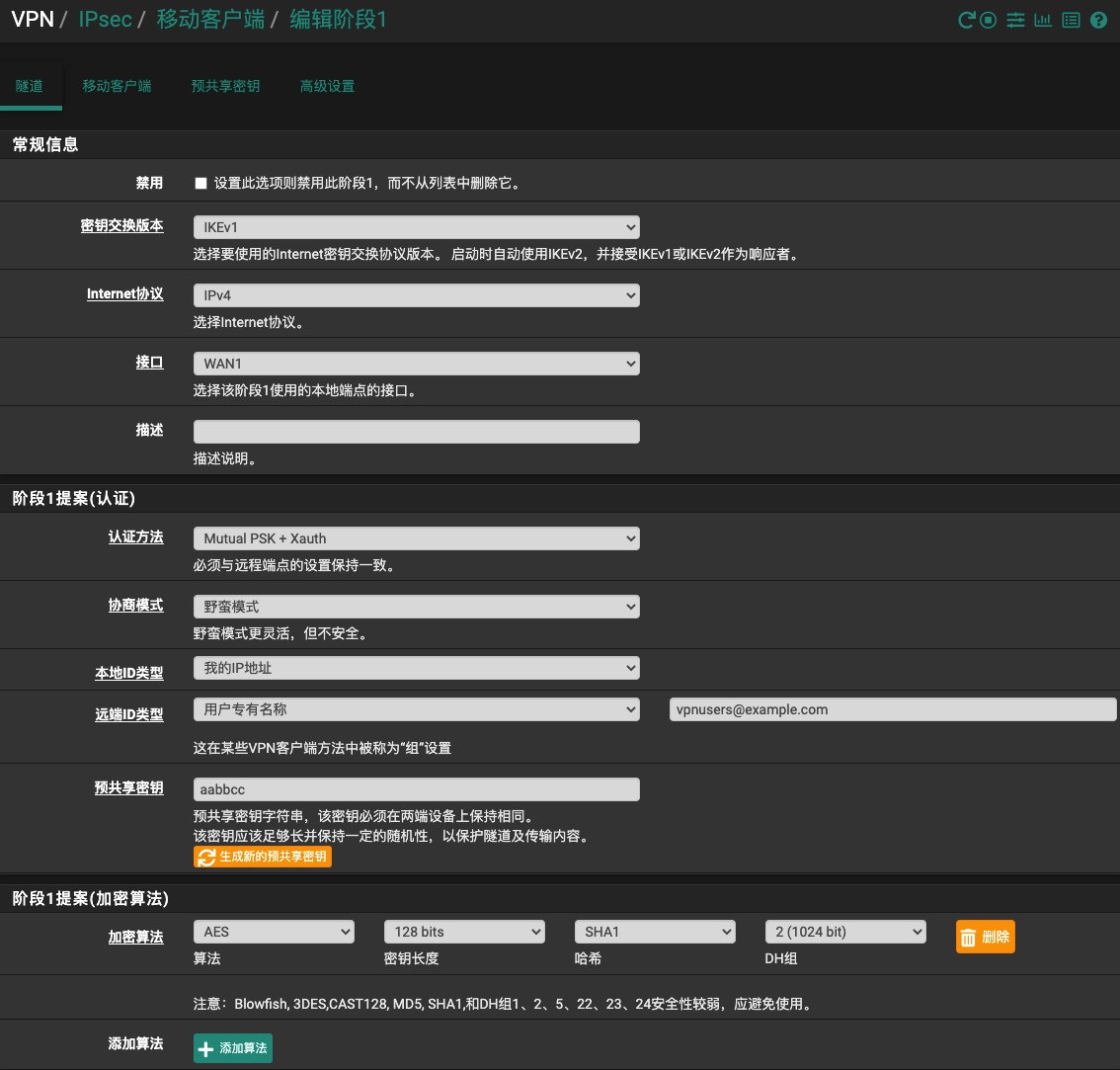Open the log entries list icon

click(1071, 20)
